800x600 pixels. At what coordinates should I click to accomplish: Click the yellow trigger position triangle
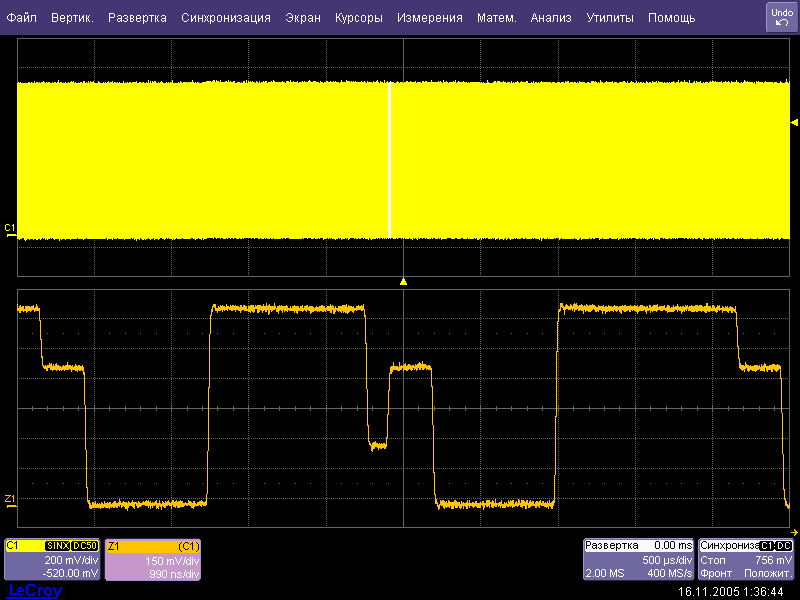(x=403, y=282)
